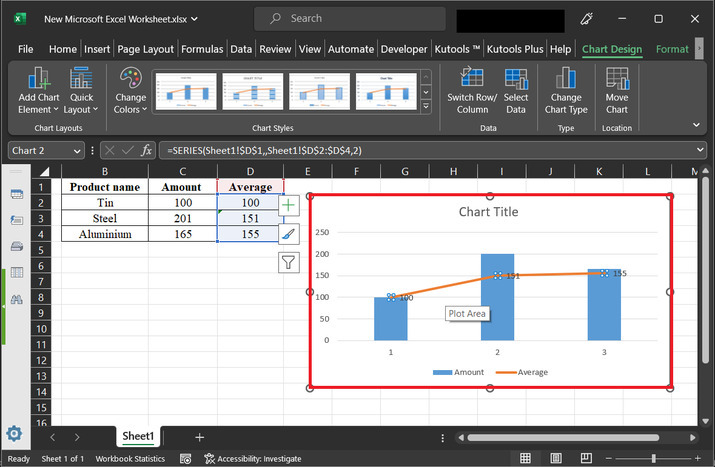Select the Chart Title text
Screen dimensions: 715x467
(x=488, y=212)
